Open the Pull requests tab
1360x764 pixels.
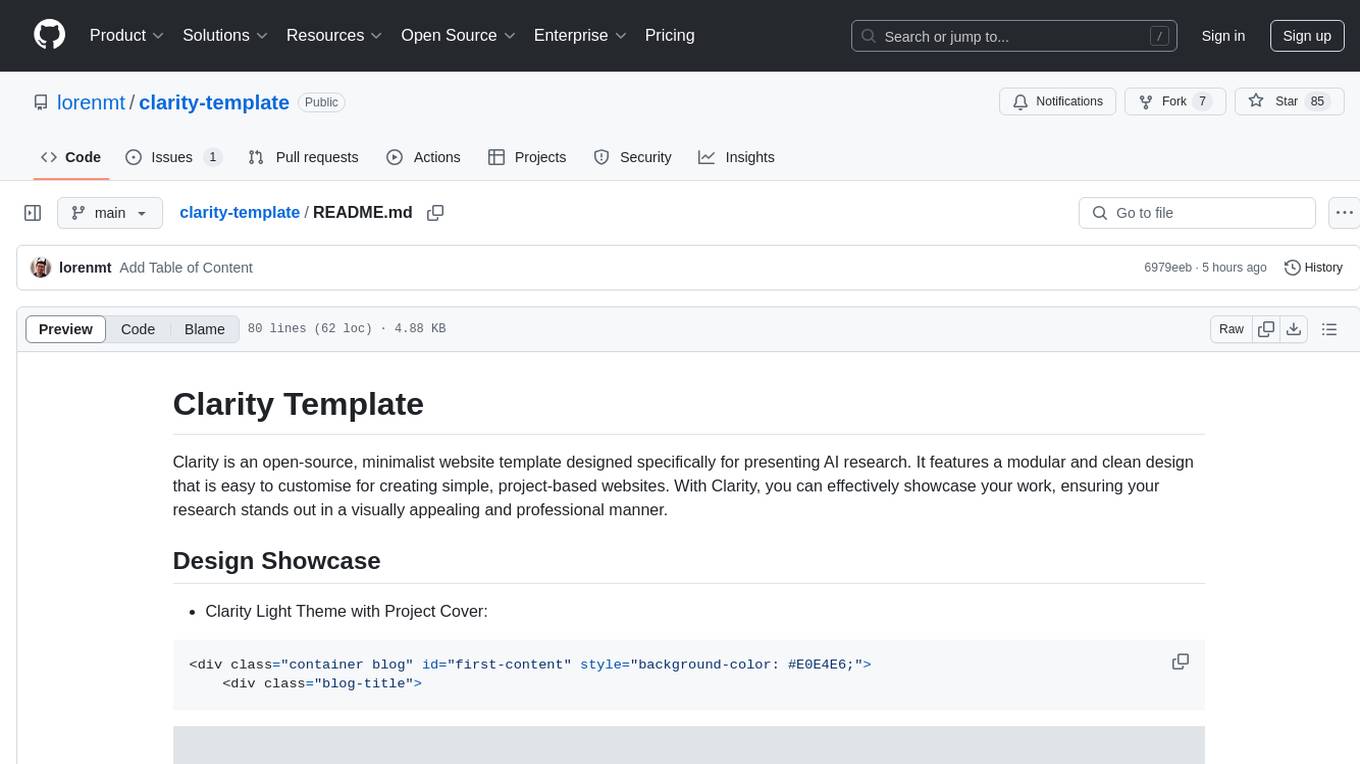(x=303, y=157)
